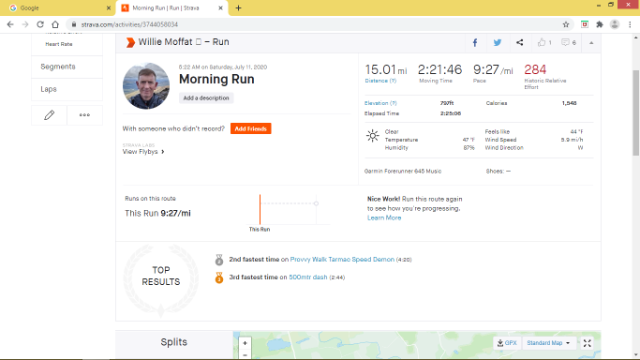Click the page vertical scrollbar

[x=636, y=113]
